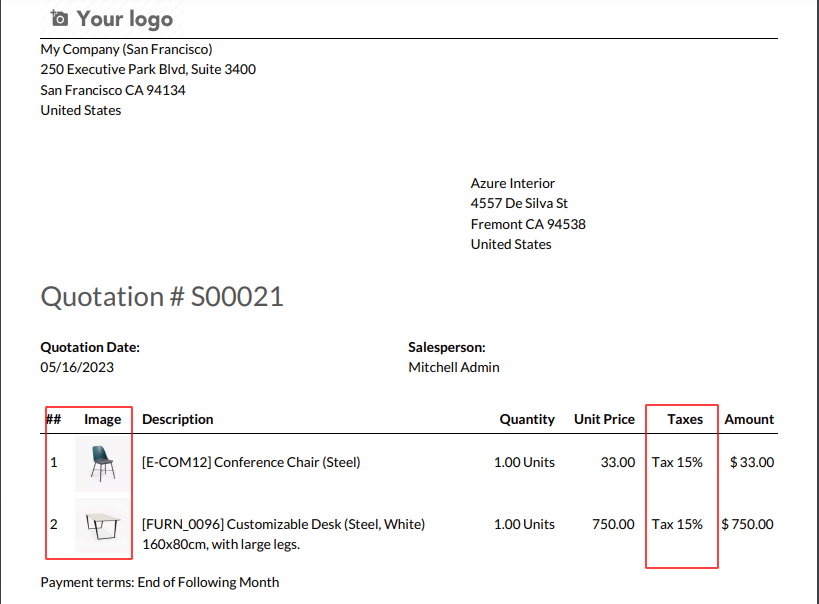Click unit price 33.00
819x604 pixels.
tap(618, 462)
